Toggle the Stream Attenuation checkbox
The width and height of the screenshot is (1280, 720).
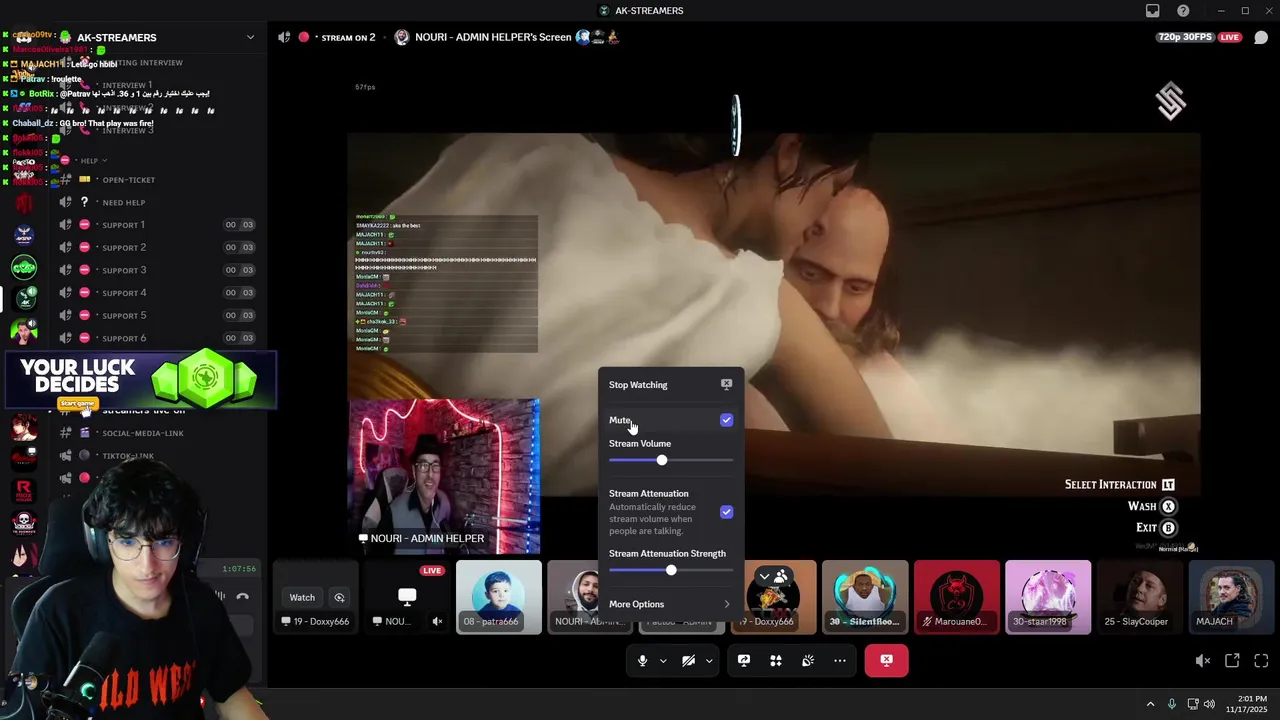[726, 512]
